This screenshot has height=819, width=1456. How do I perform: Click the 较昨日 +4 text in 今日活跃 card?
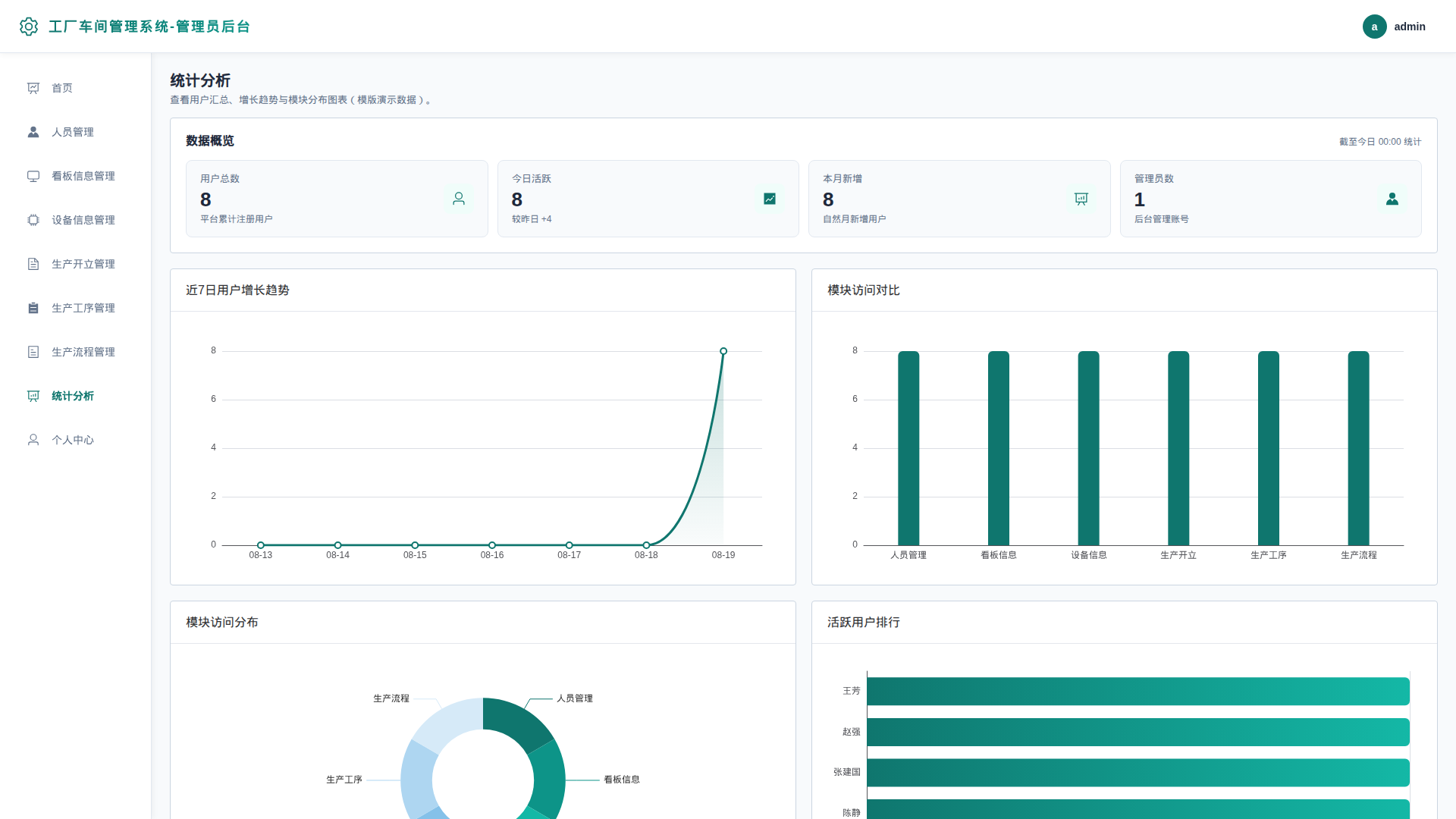532,219
